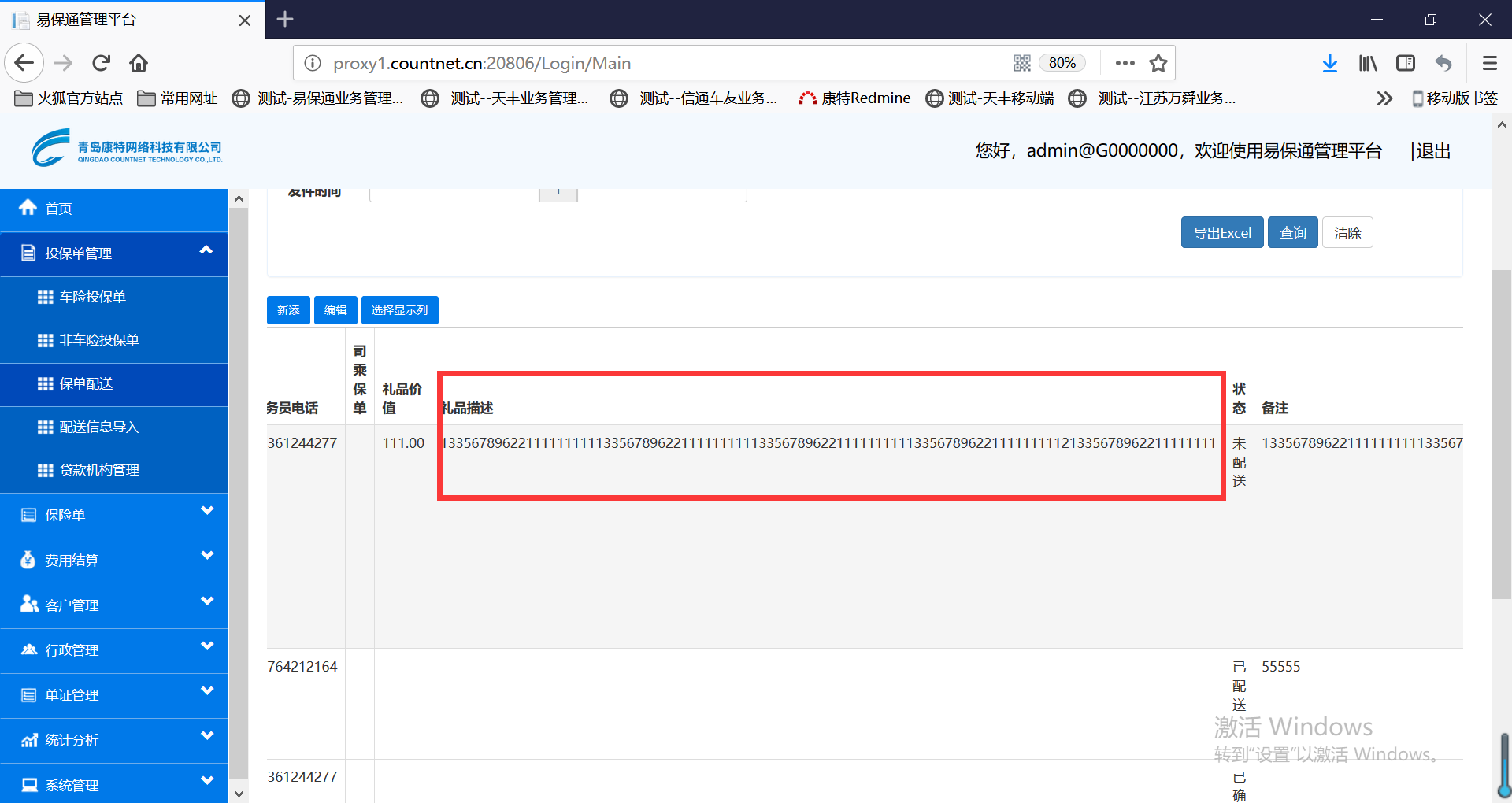Viewport: 1512px width, 803px height.
Task: Click the site information icon in address bar
Action: [x=313, y=63]
